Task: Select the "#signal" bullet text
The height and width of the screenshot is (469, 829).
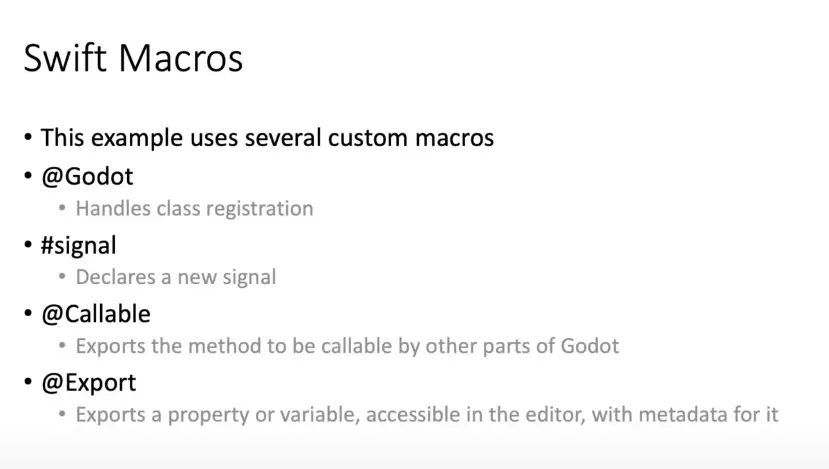Action: 78,245
